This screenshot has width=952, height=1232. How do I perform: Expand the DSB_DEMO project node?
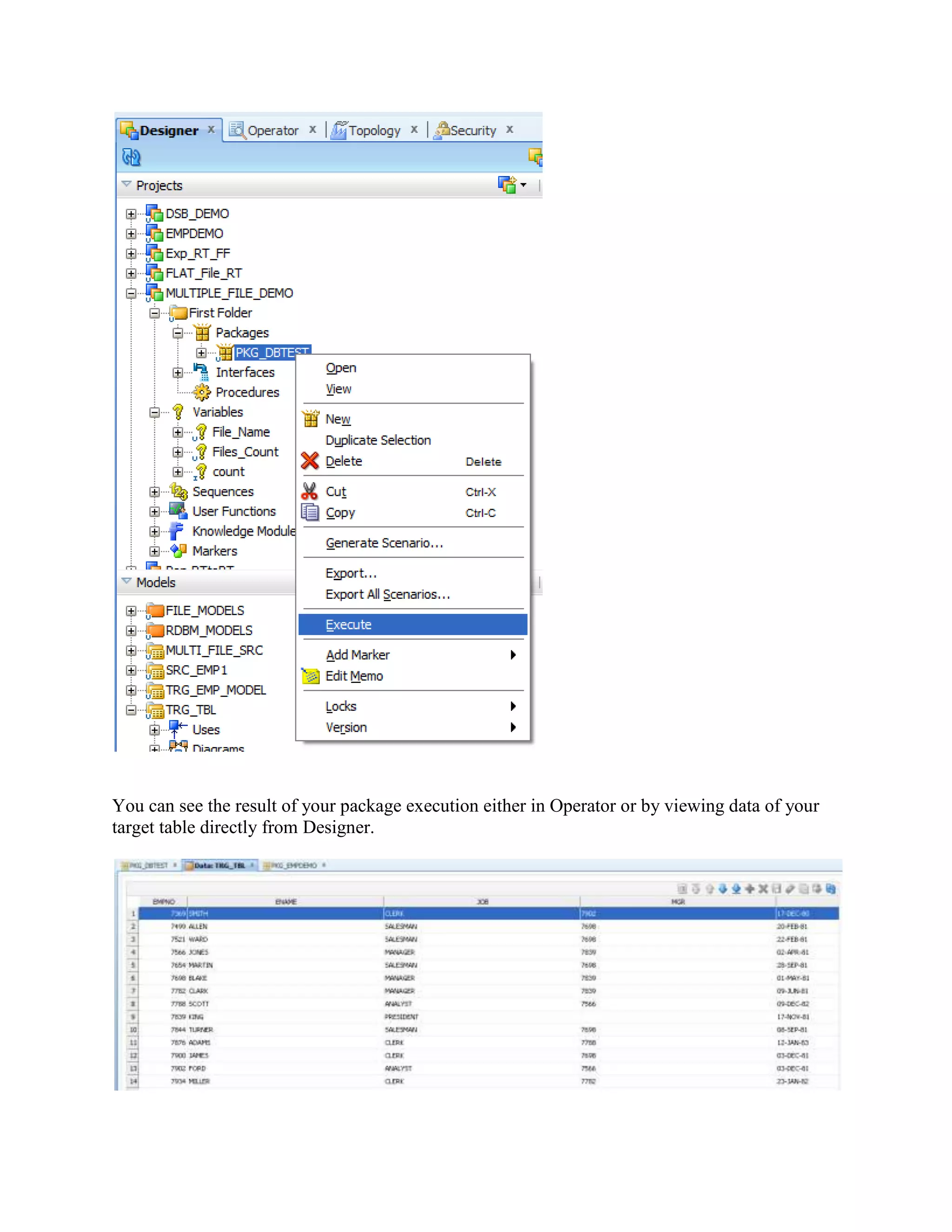(131, 214)
